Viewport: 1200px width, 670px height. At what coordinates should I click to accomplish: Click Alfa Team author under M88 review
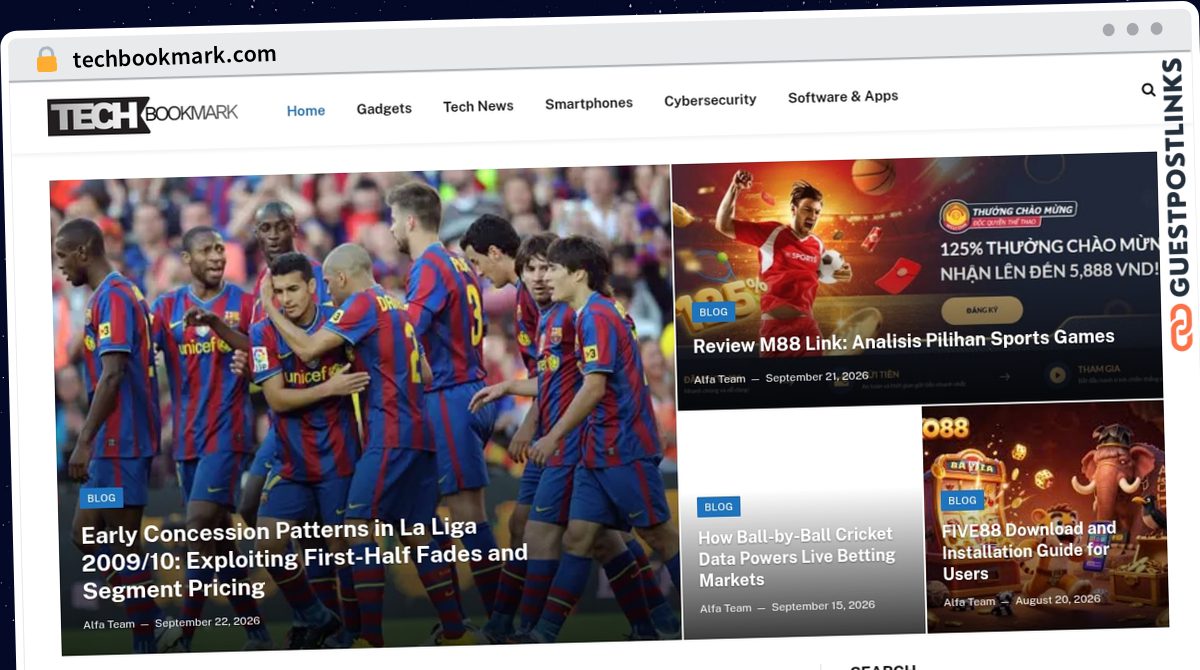[x=719, y=379]
